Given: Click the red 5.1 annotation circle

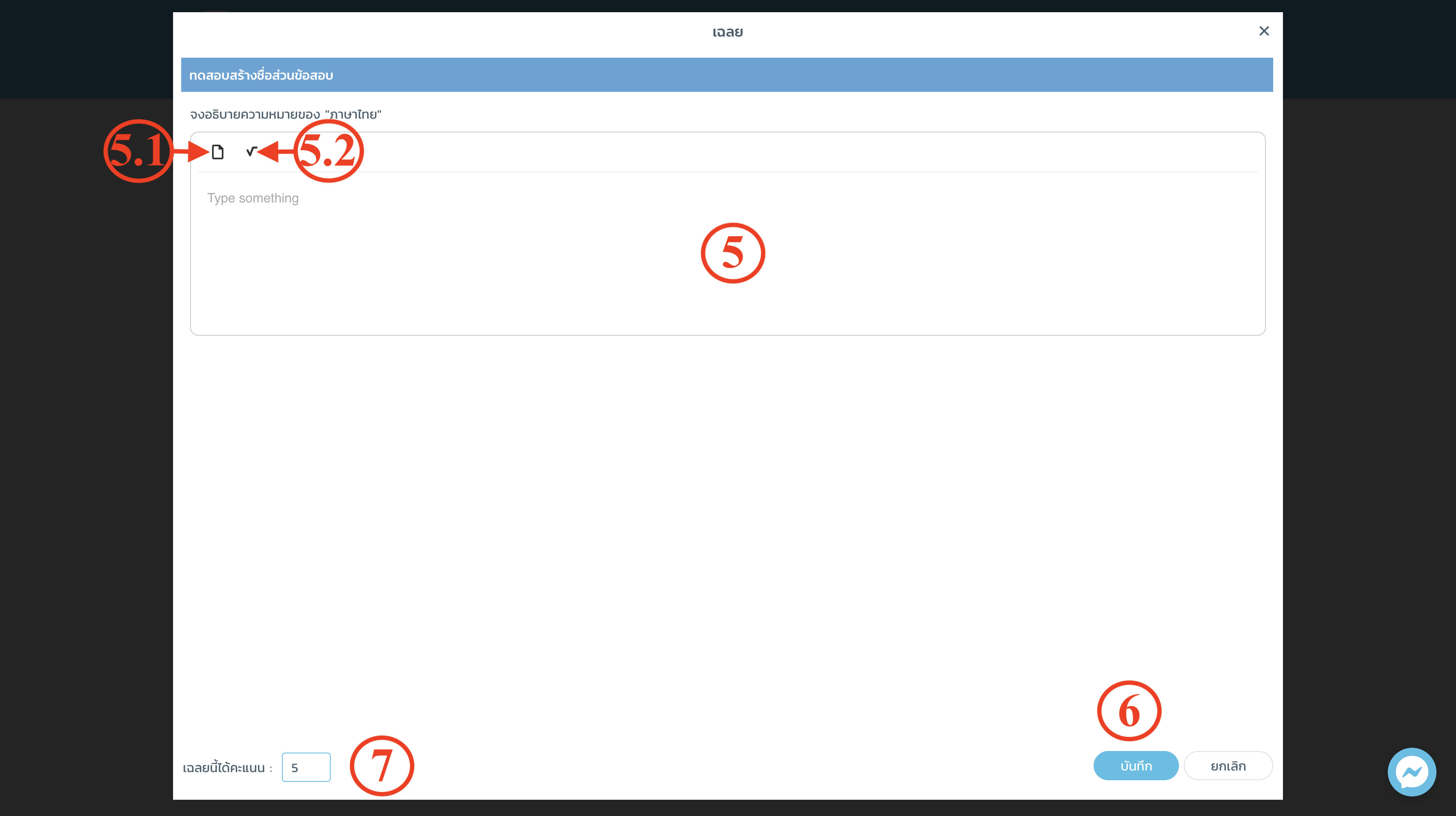Looking at the screenshot, I should 138,151.
